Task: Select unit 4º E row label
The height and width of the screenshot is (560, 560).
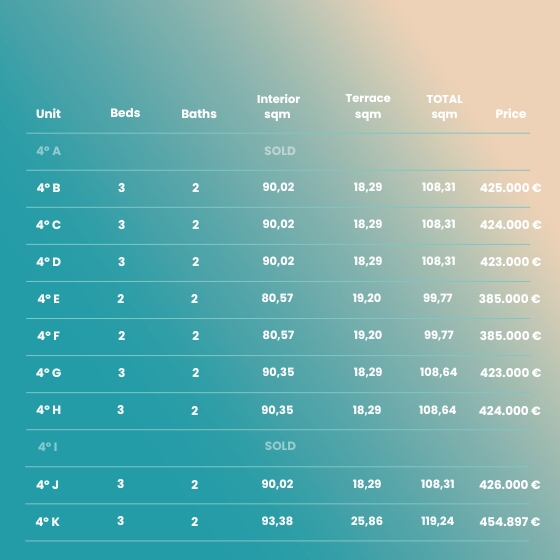Action: click(48, 299)
